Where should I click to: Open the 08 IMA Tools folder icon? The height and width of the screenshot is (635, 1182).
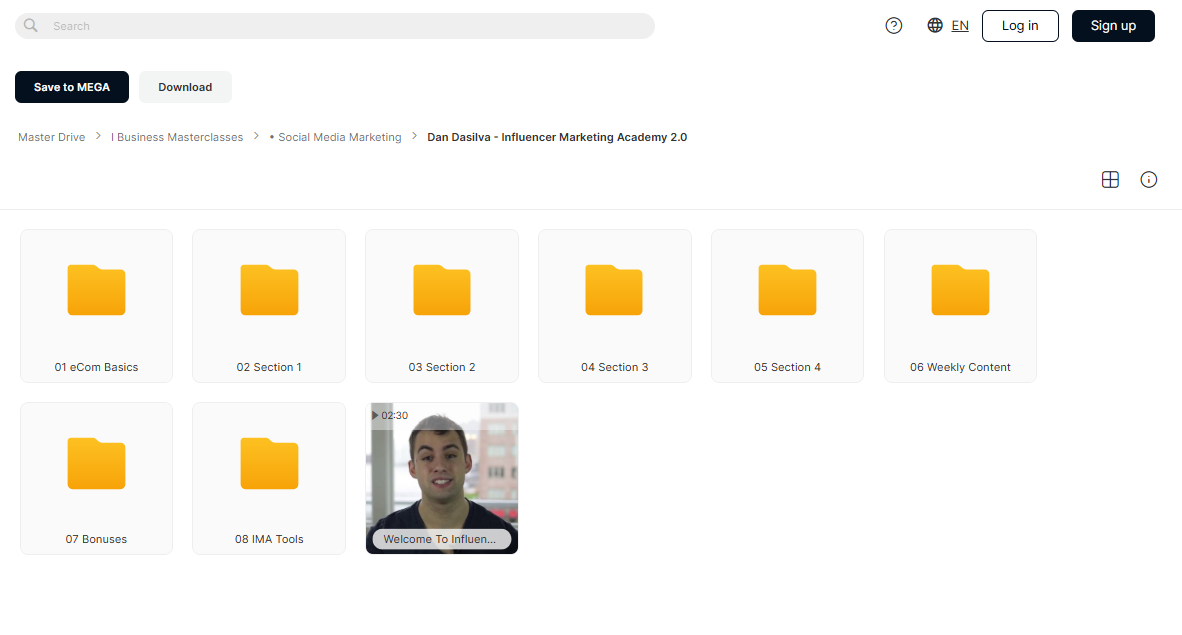pyautogui.click(x=269, y=463)
